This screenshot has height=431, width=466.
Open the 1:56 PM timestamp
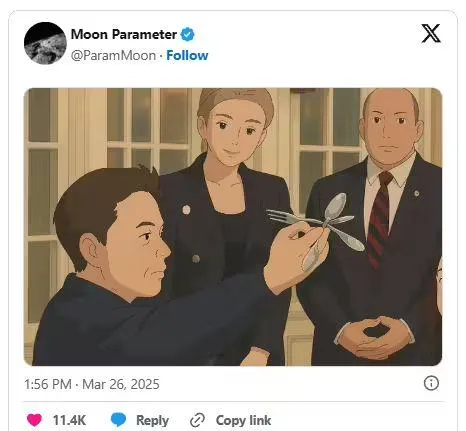pos(48,384)
